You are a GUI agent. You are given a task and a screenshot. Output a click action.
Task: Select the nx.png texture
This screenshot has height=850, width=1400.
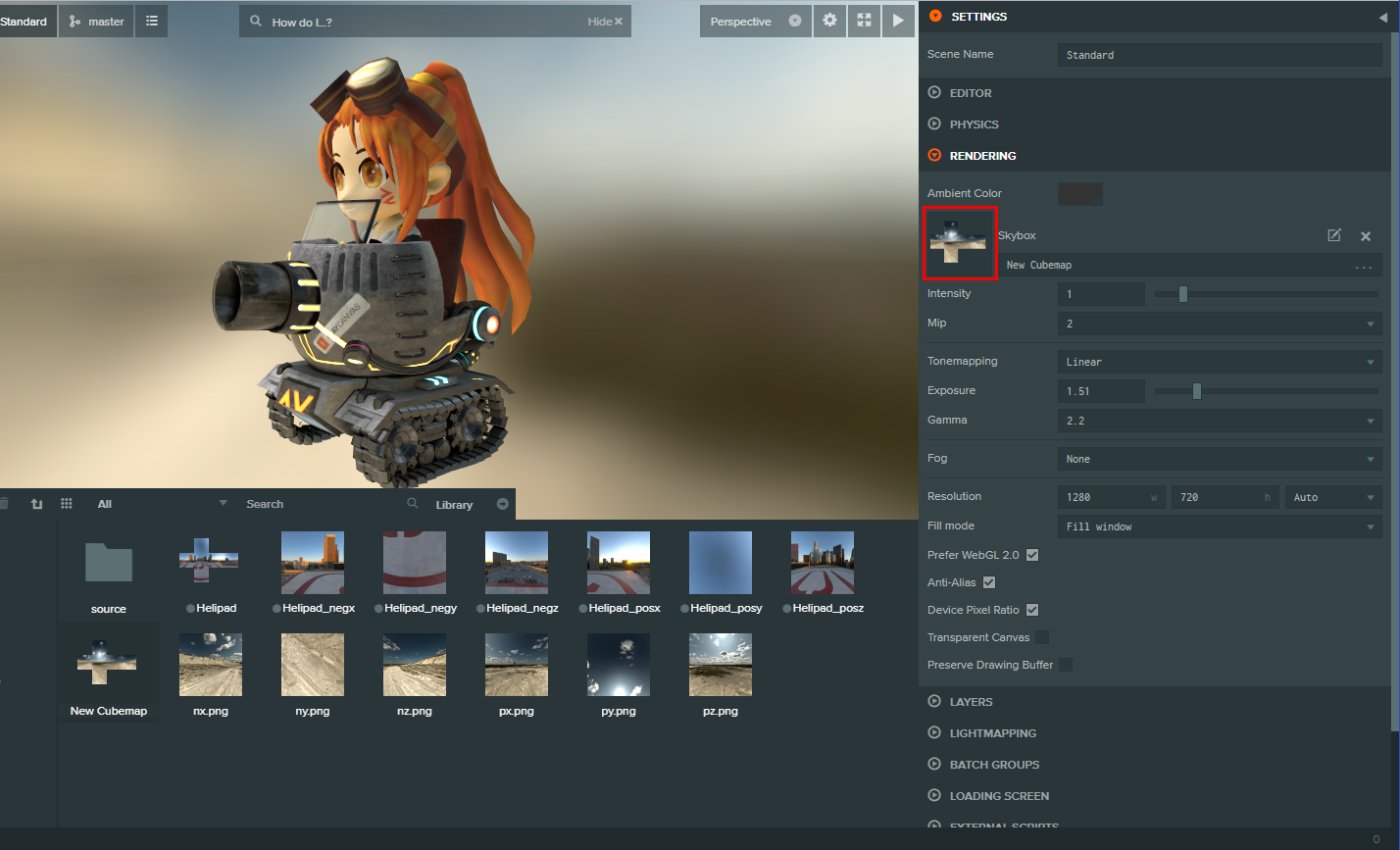pyautogui.click(x=211, y=675)
